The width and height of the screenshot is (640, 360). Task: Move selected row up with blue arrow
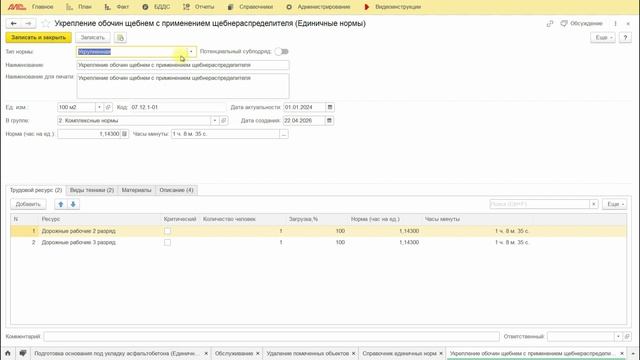(61, 204)
